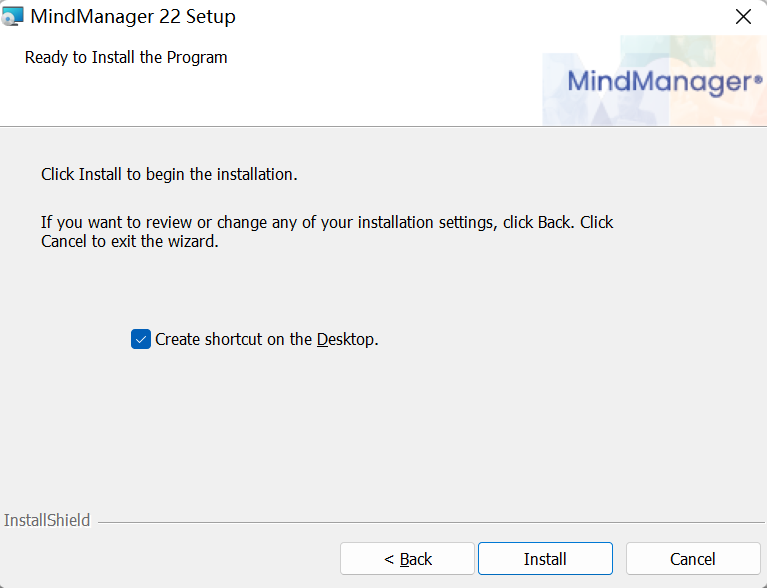Click the horizontal divider line beside InstallShield
The image size is (767, 588).
[x=430, y=522]
